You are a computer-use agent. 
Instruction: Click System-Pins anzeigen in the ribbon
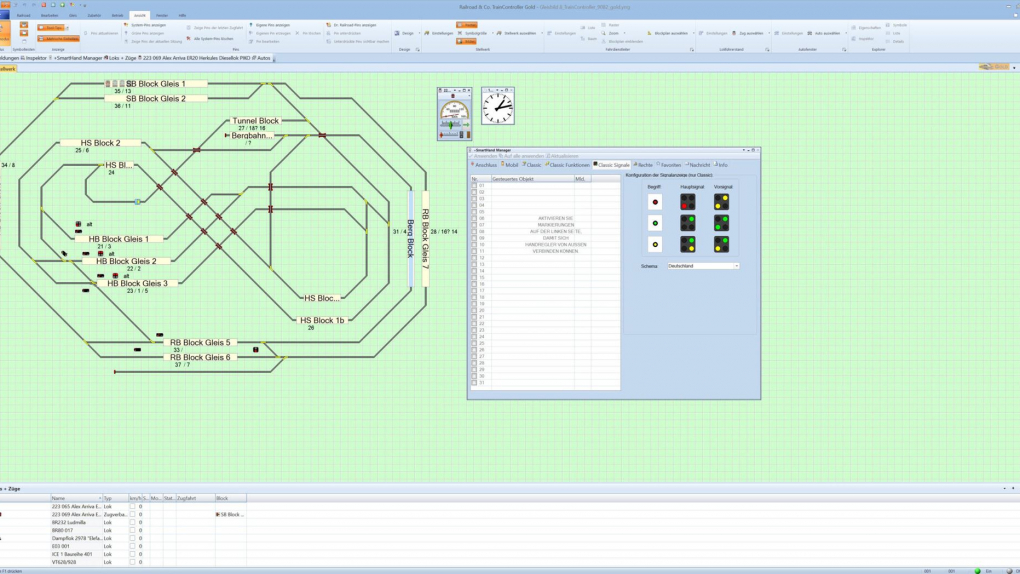[x=148, y=25]
